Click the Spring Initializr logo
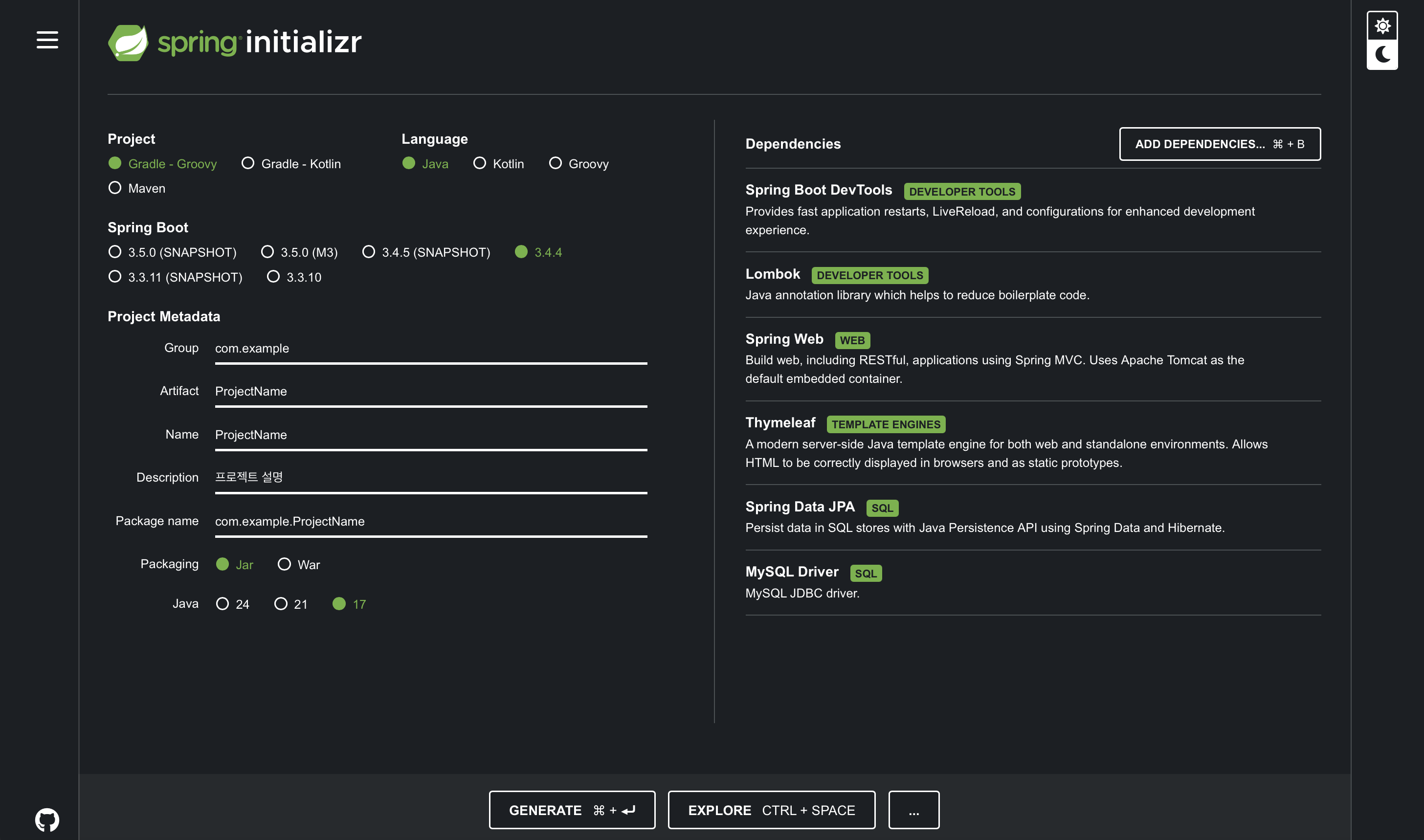1424x840 pixels. pos(234,43)
